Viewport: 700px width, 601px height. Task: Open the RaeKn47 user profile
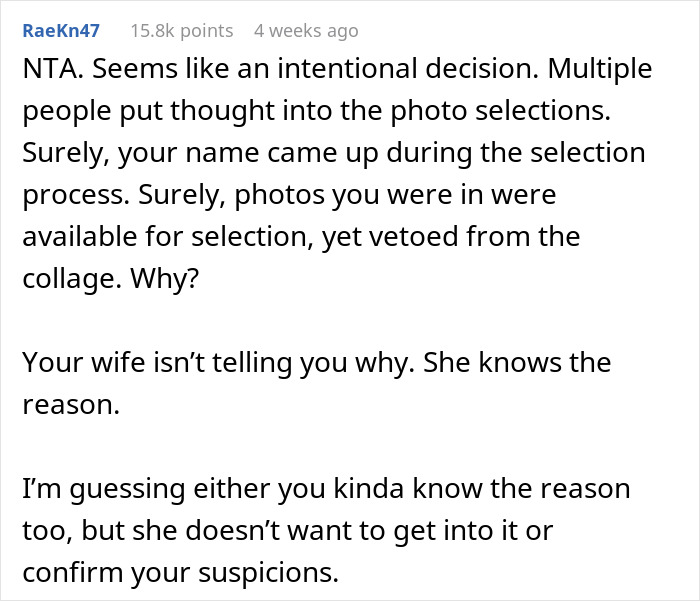coord(60,31)
